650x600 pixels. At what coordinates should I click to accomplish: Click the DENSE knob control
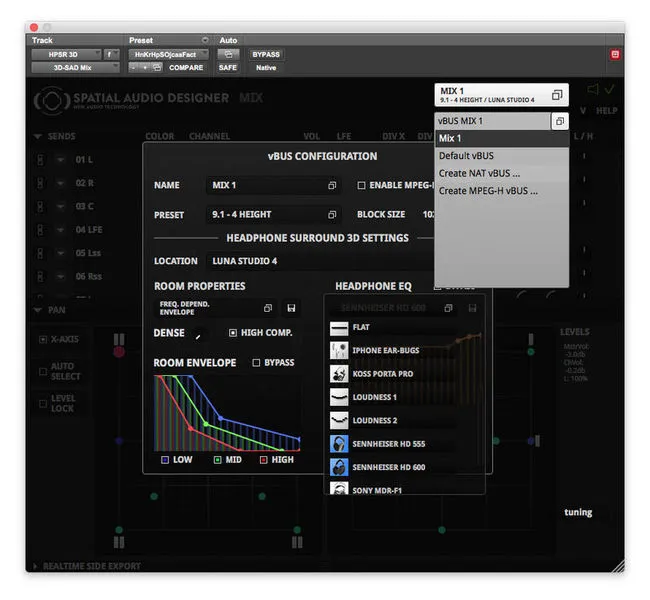click(198, 336)
